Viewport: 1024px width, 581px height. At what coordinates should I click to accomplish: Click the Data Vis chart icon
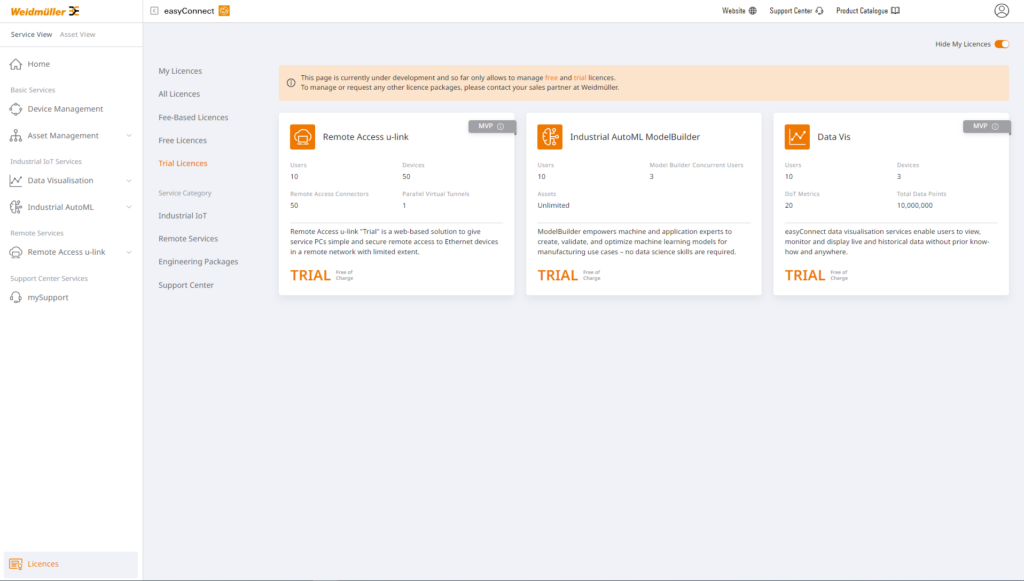click(797, 137)
